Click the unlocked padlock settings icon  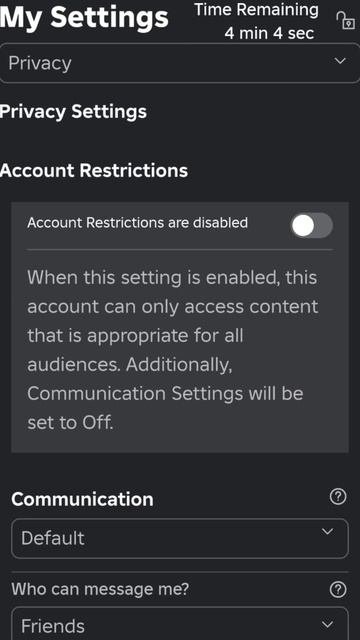coord(345,20)
